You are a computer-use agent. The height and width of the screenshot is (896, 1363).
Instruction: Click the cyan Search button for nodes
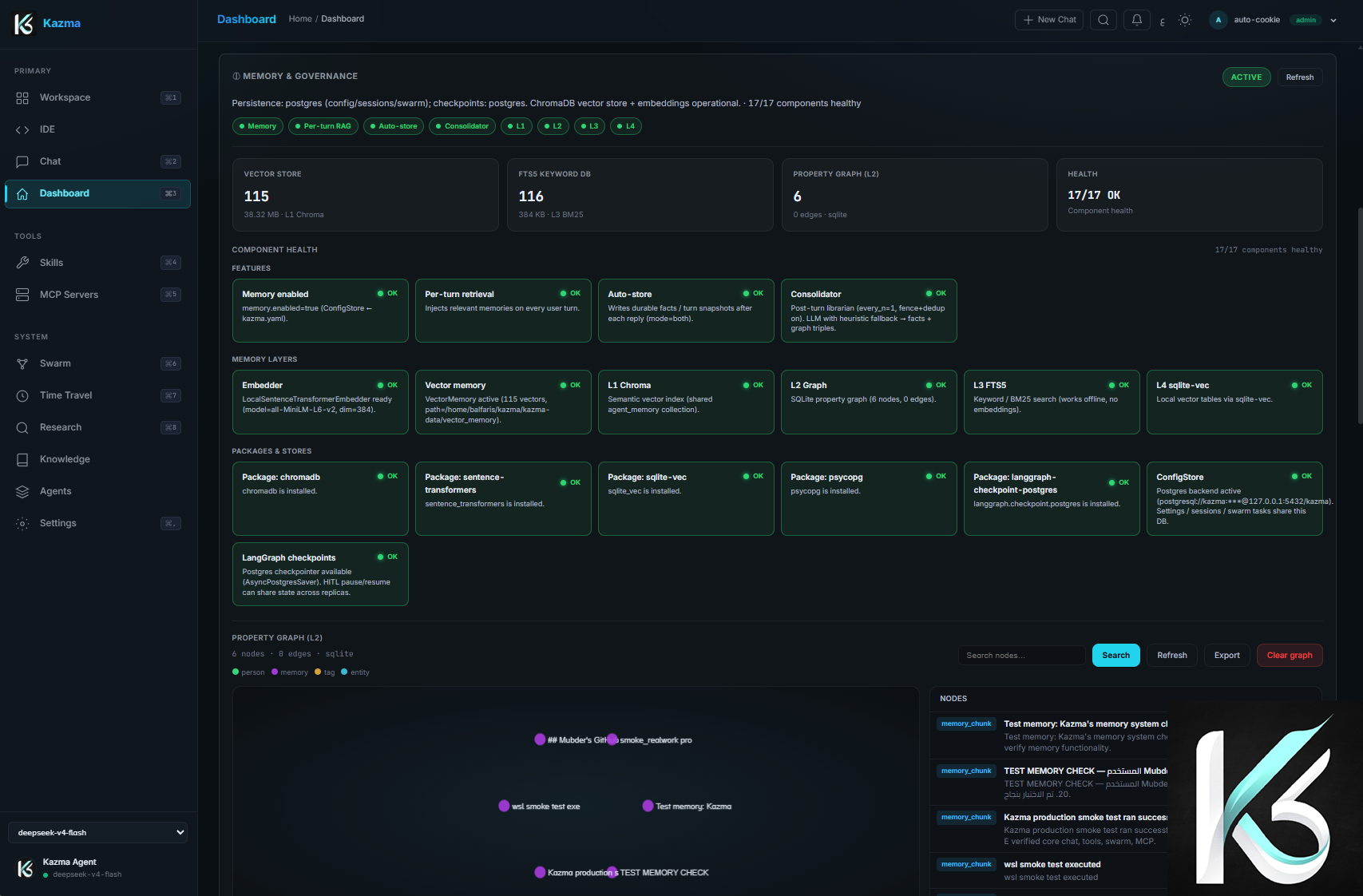[1115, 656]
